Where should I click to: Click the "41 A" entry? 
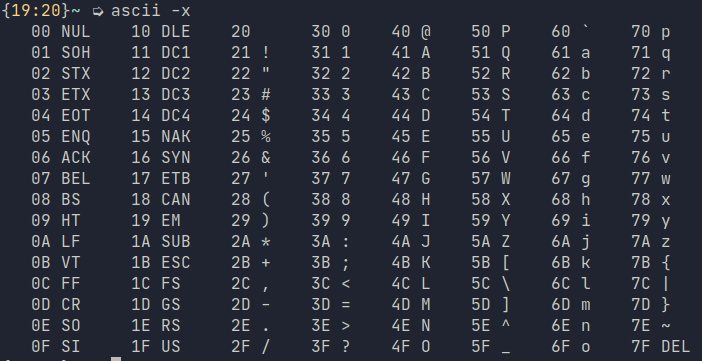411,52
